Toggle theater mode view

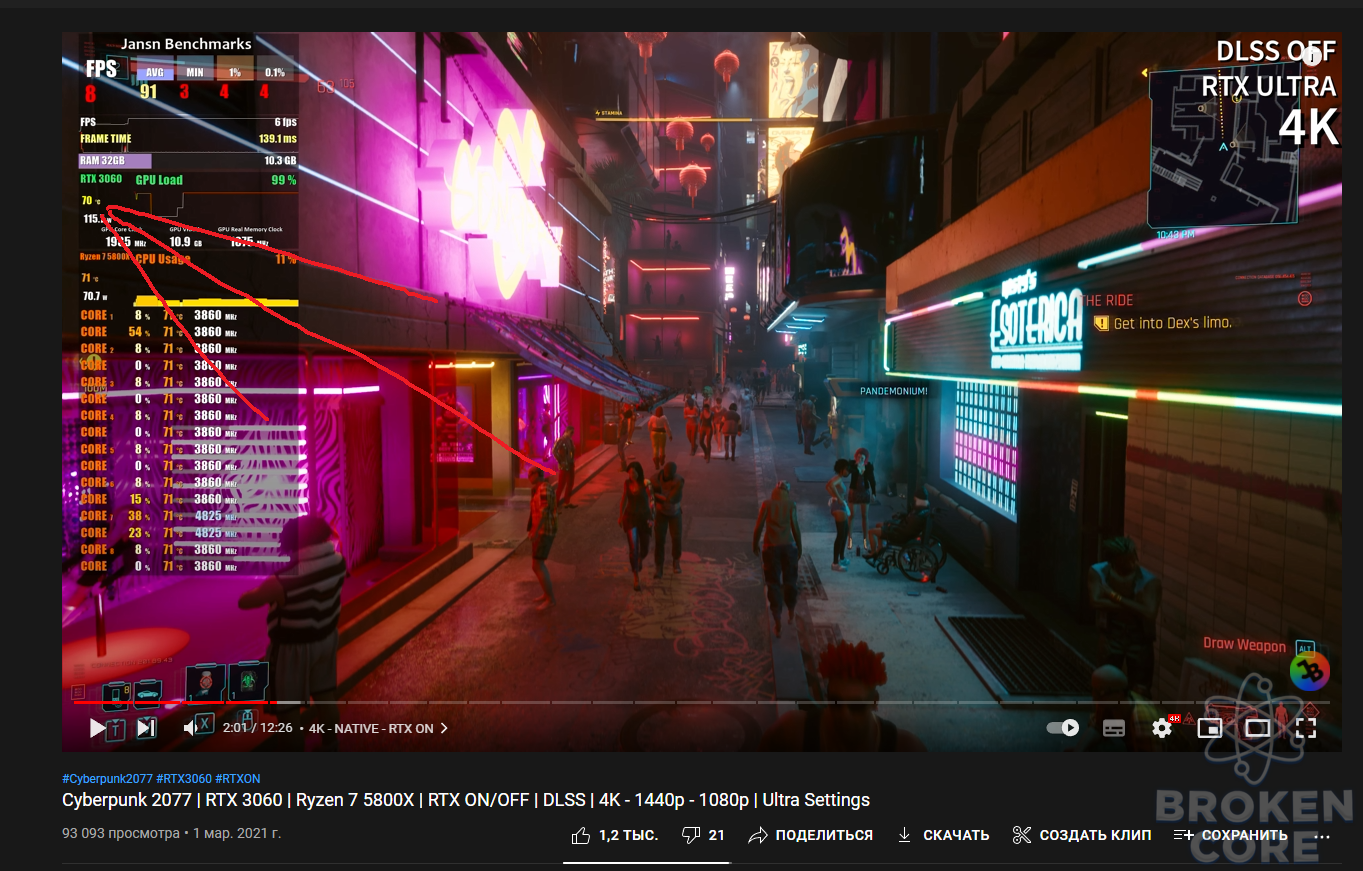pos(1257,728)
